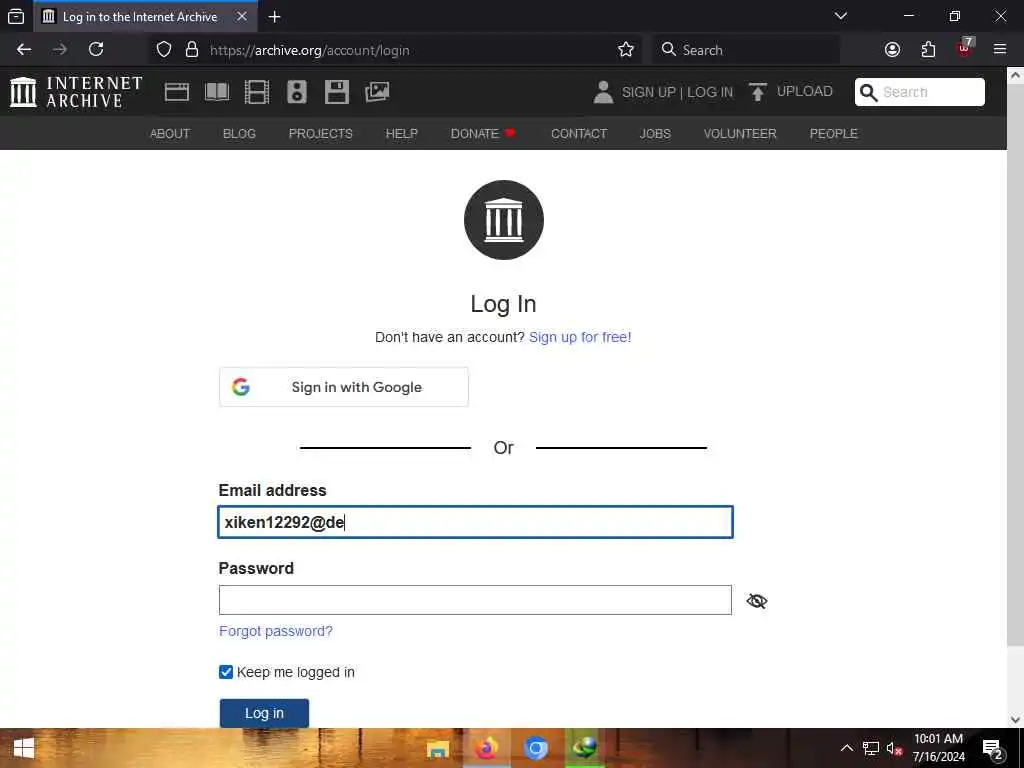Open the Video film strip icon
Screen dimensions: 1024x768
click(x=257, y=92)
